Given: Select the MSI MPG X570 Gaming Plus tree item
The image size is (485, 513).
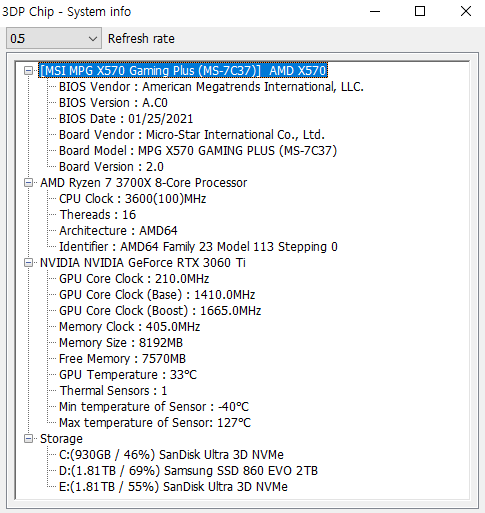Looking at the screenshot, I should point(183,71).
